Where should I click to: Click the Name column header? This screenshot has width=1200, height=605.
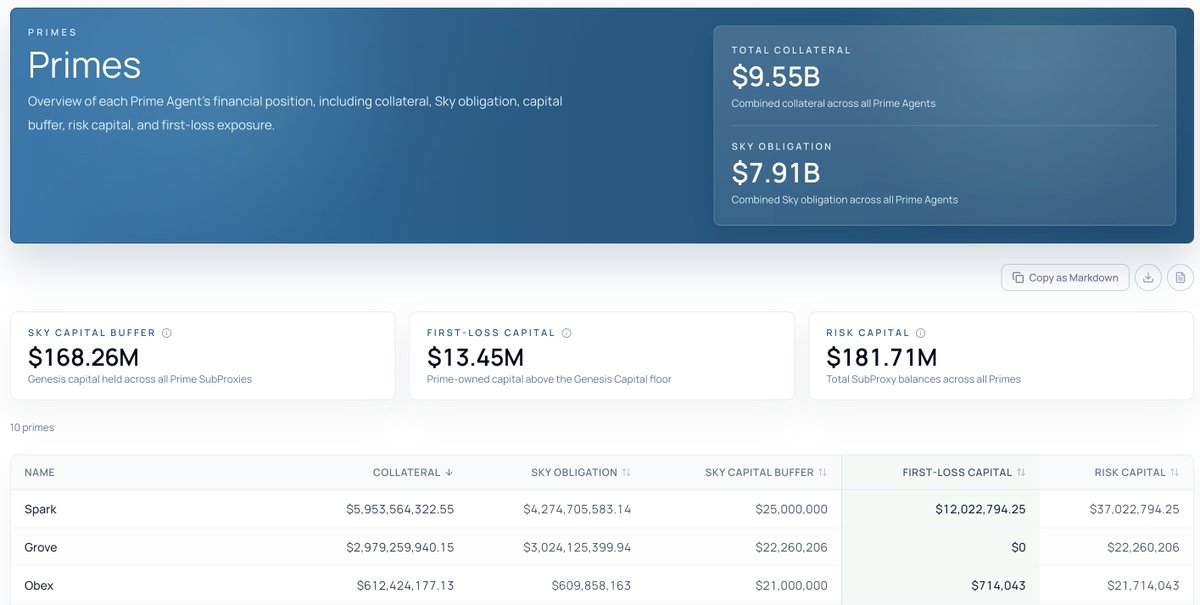(x=40, y=472)
